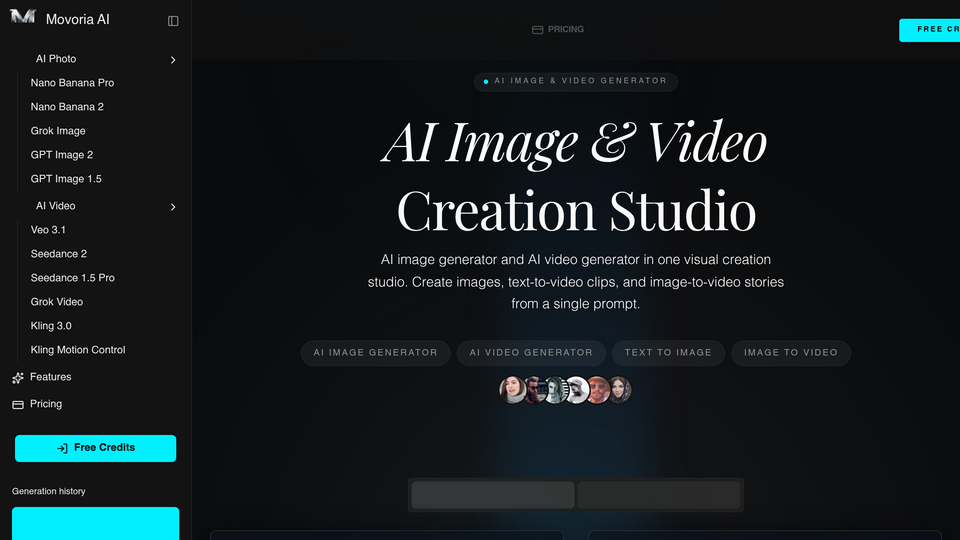960x540 pixels.
Task: Click the AI IMAGE GENERATOR pill
Action: (375, 353)
